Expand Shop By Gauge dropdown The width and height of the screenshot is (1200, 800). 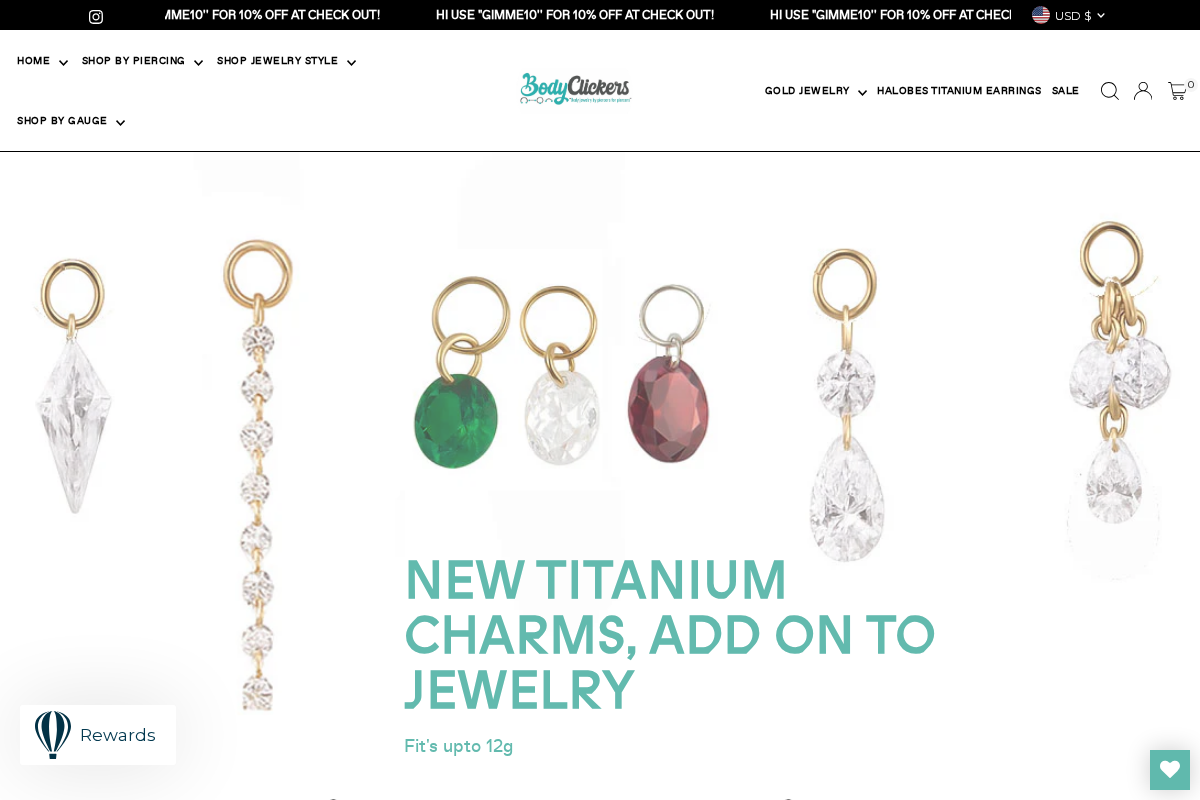[71, 121]
